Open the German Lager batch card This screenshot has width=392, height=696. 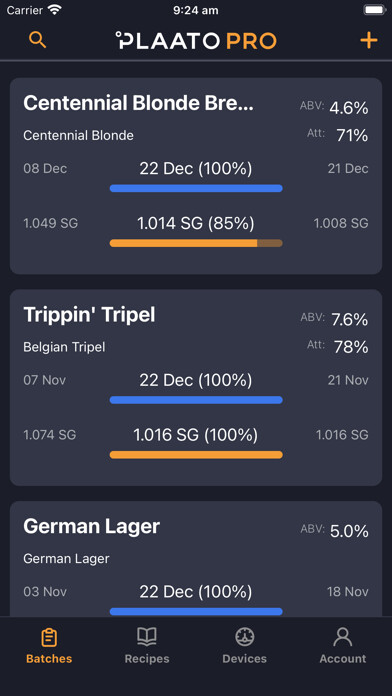(196, 559)
